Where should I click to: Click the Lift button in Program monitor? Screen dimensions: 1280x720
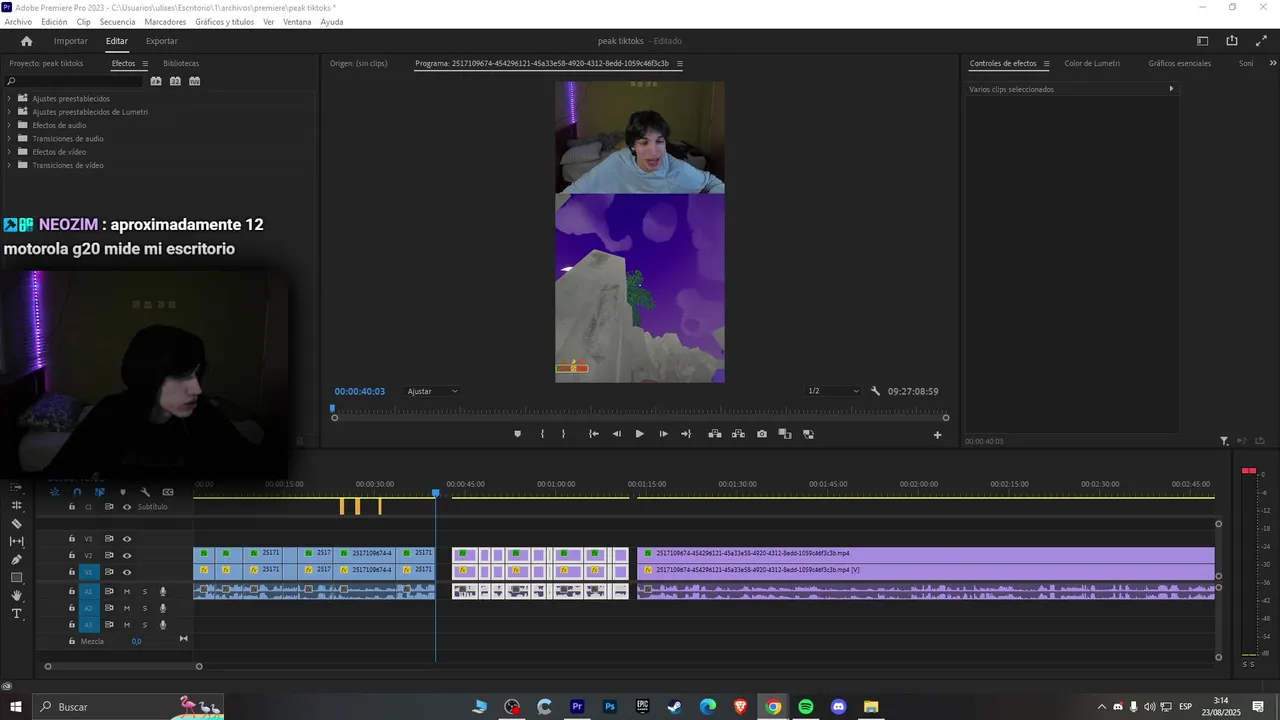715,434
